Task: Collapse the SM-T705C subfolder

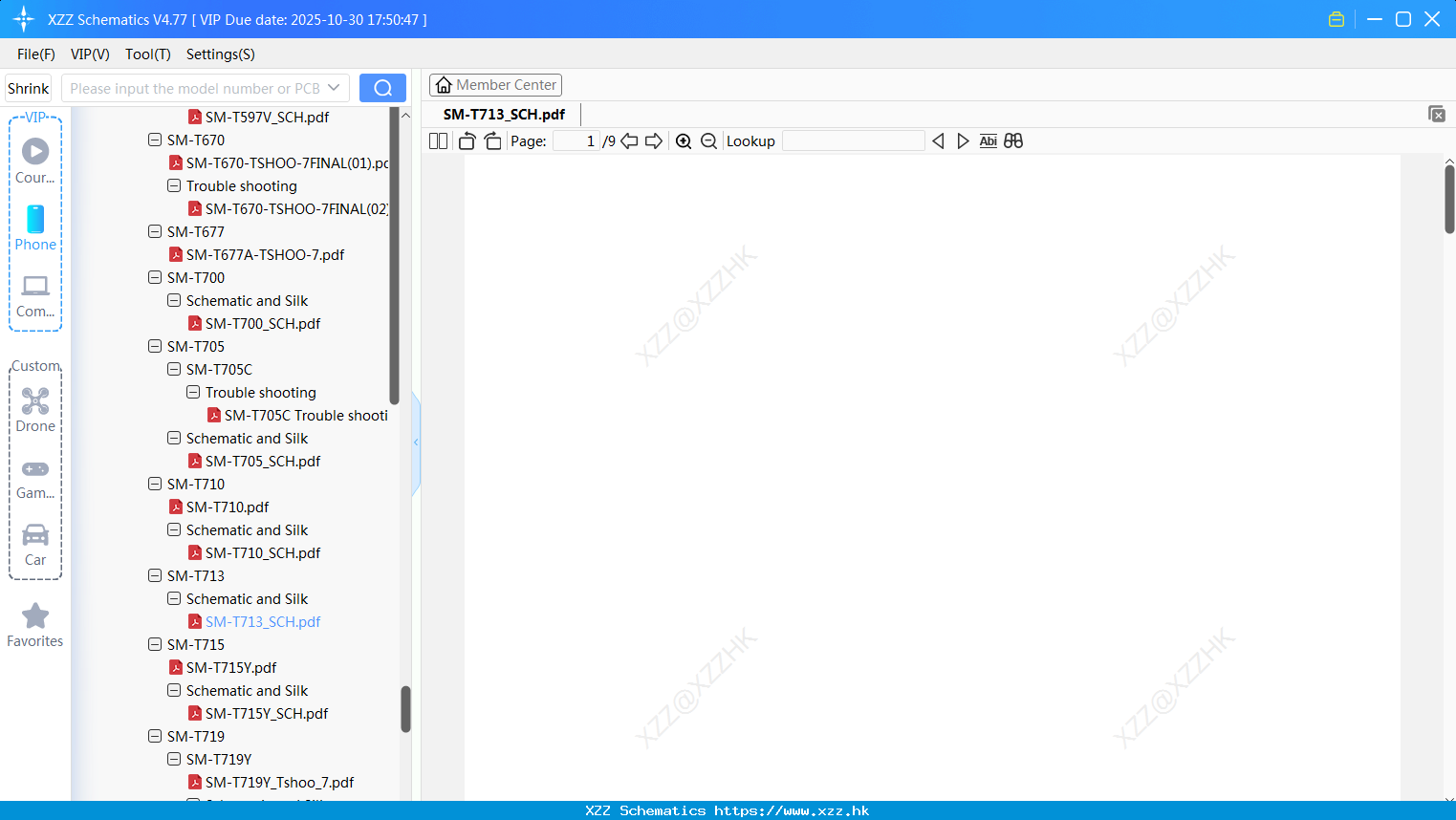Action: coord(174,369)
